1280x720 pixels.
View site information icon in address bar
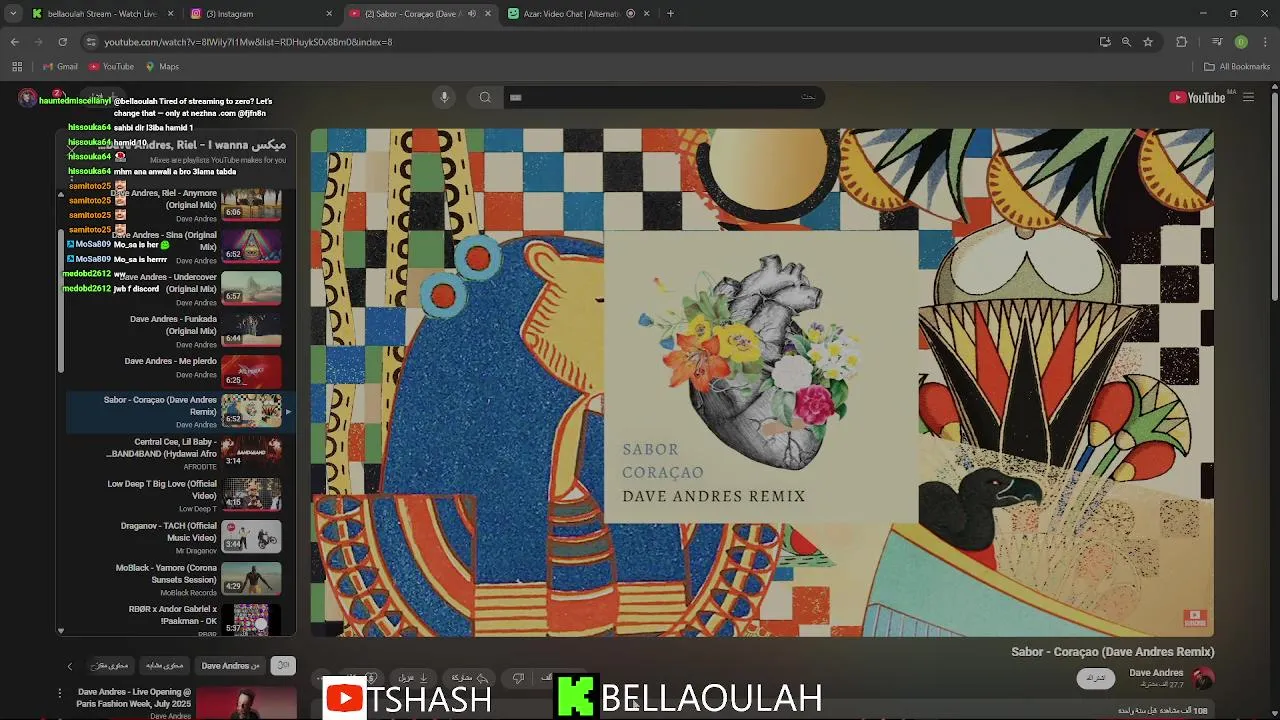(x=91, y=42)
